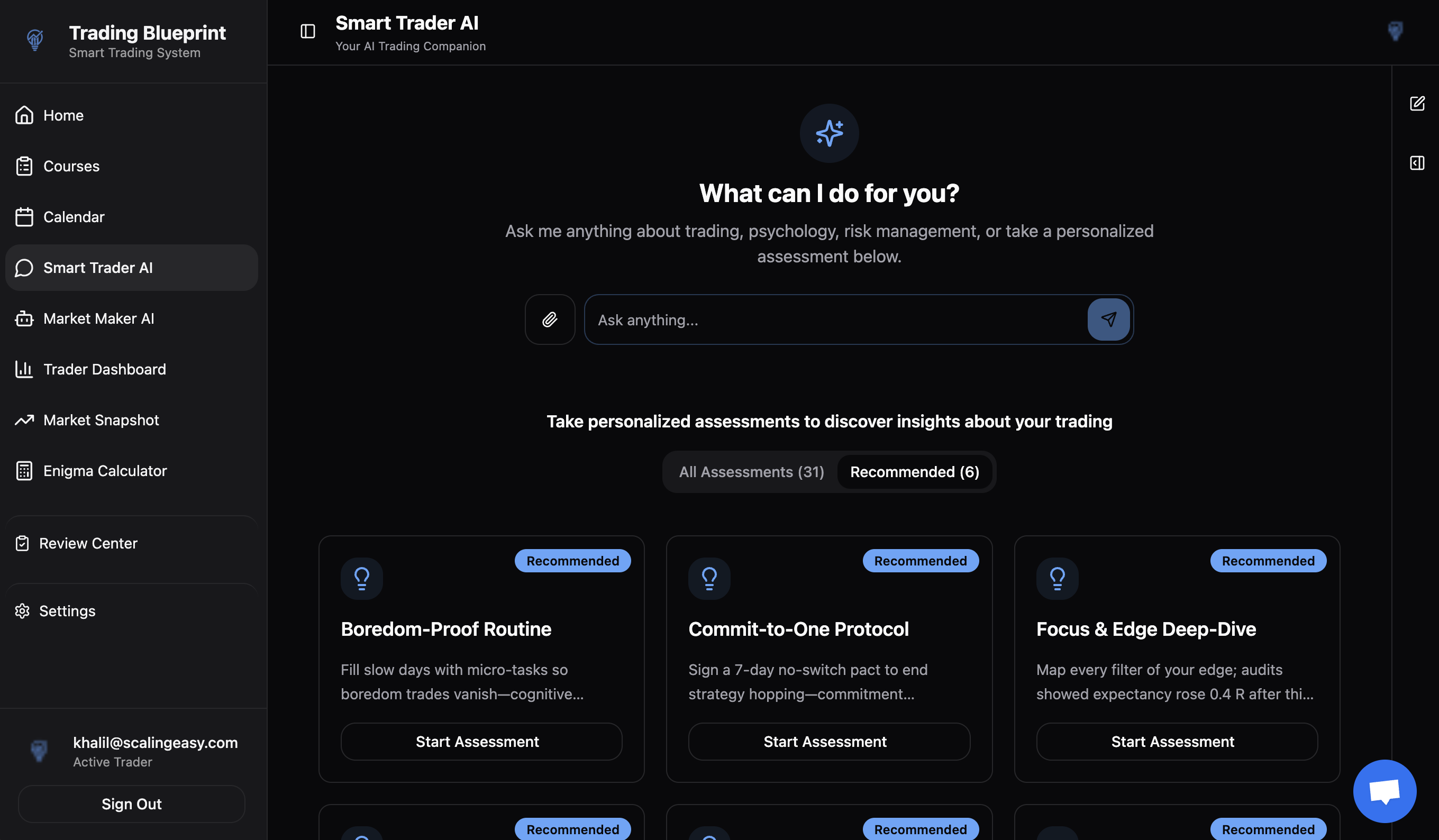This screenshot has width=1439, height=840.
Task: Open the Enigma Calculator
Action: coord(105,471)
